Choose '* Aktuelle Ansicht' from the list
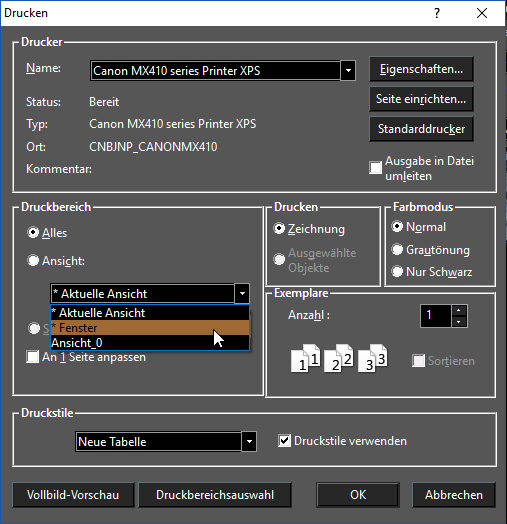The width and height of the screenshot is (507, 524). click(150, 313)
